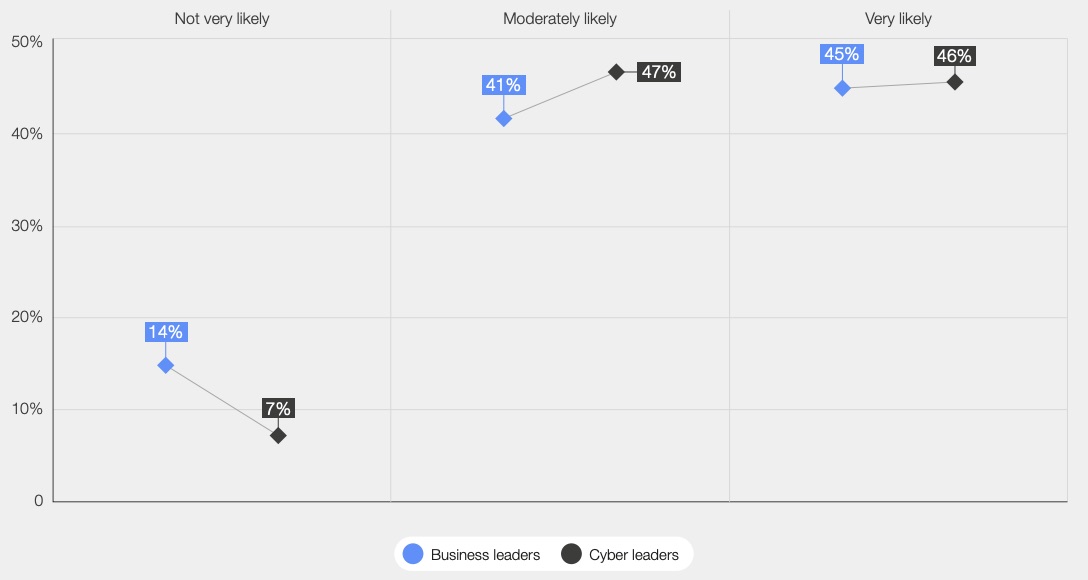This screenshot has height=580, width=1088.
Task: Click the Not very likely category header
Action: pos(222,19)
